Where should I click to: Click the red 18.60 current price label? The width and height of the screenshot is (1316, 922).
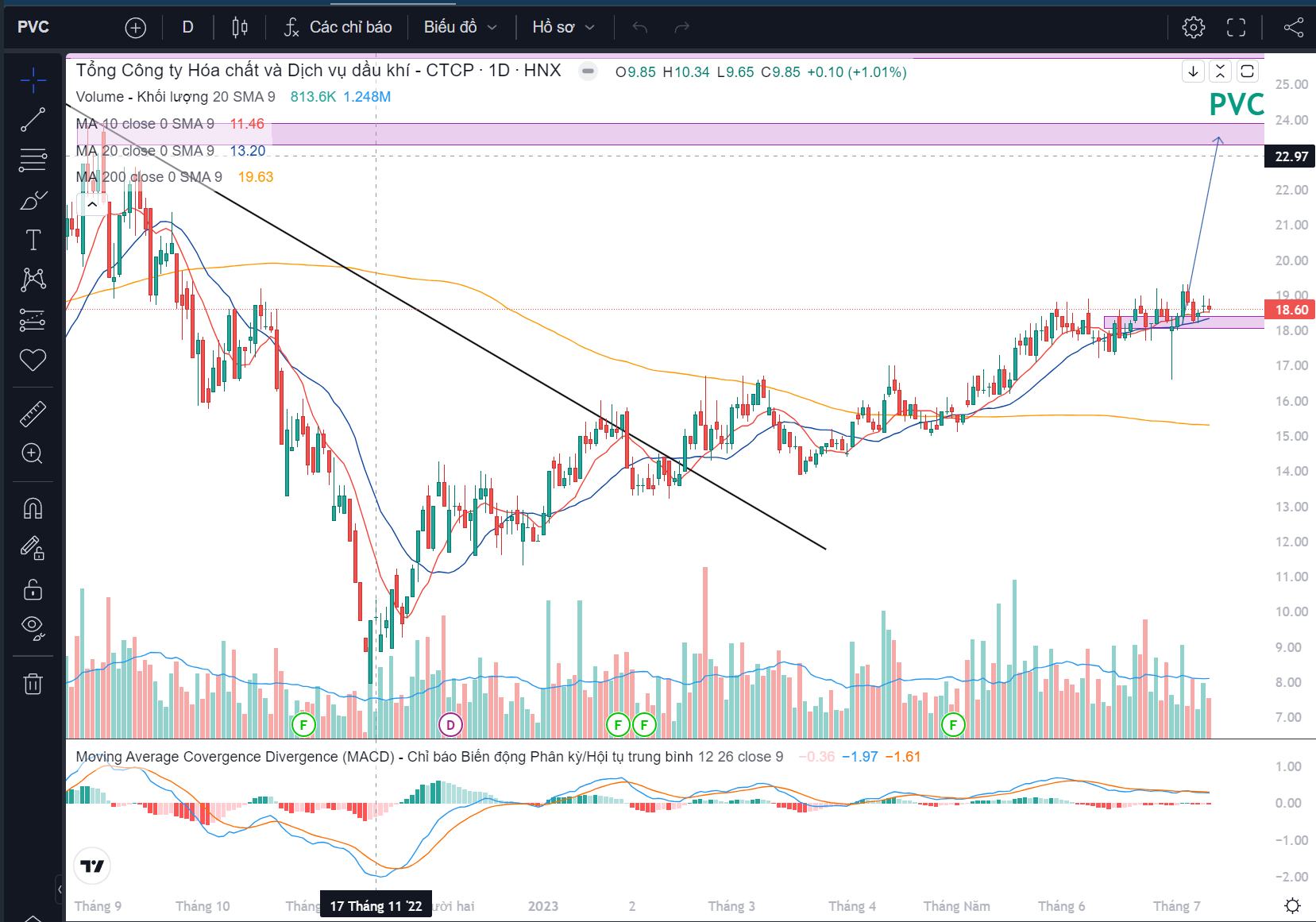coord(1291,310)
